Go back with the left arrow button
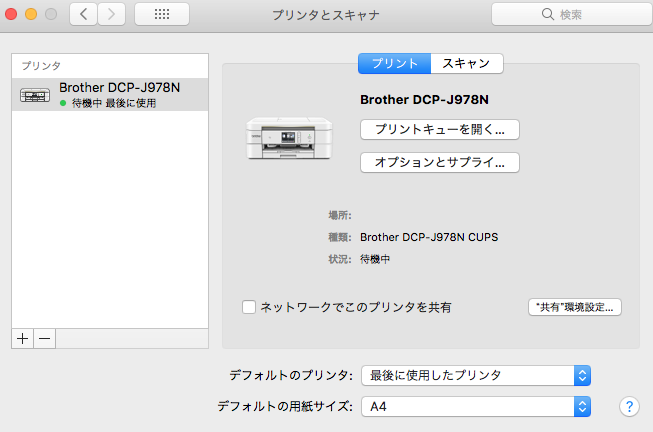This screenshot has height=432, width=653. coord(83,14)
